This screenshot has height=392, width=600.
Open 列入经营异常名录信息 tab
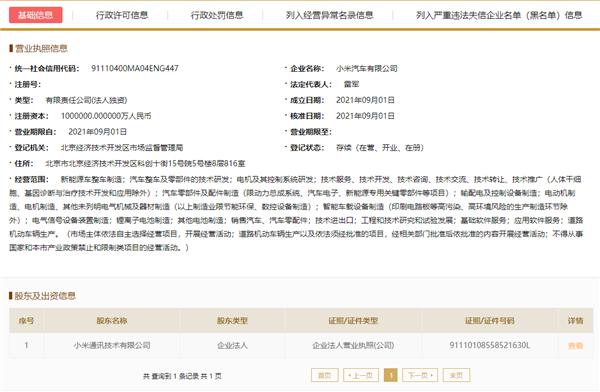click(x=329, y=15)
